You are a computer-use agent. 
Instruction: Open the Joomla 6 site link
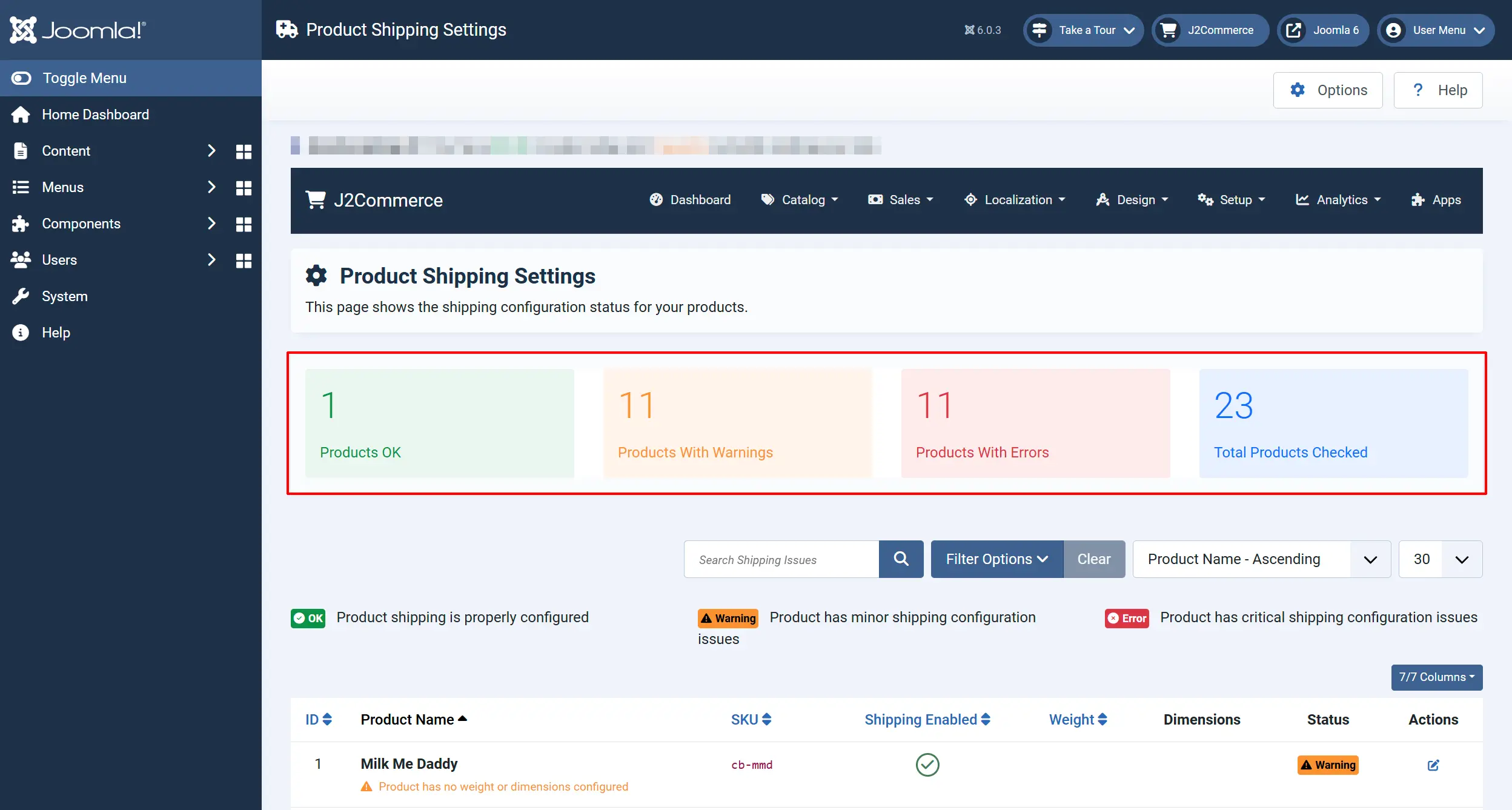(x=1323, y=30)
